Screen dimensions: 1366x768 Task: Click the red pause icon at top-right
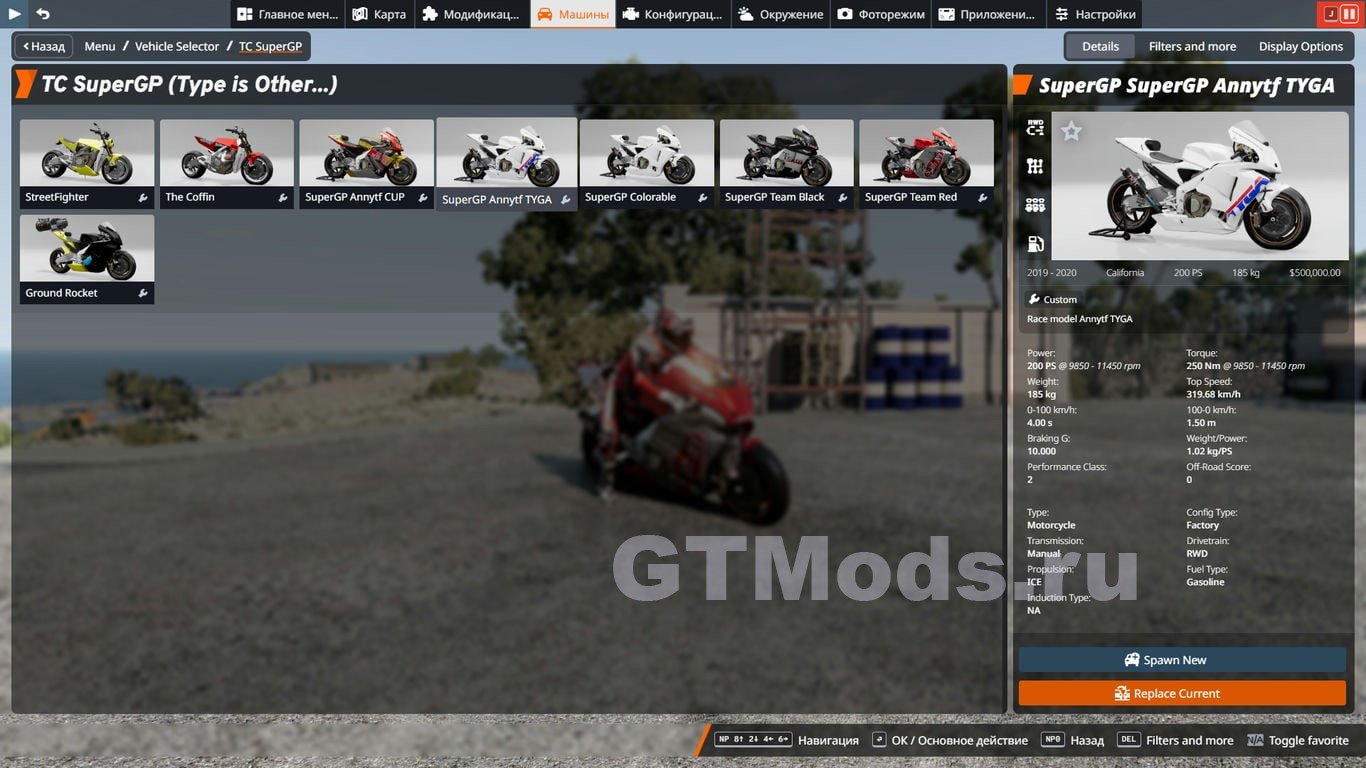(1349, 14)
